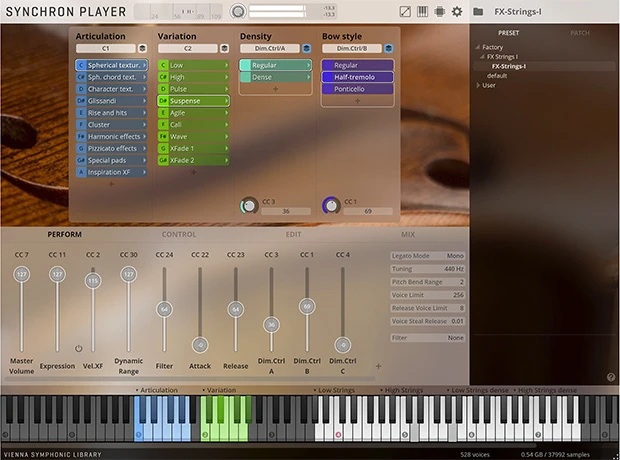Switch to the PATCH tab
Image resolution: width=620 pixels, height=460 pixels.
(580, 33)
